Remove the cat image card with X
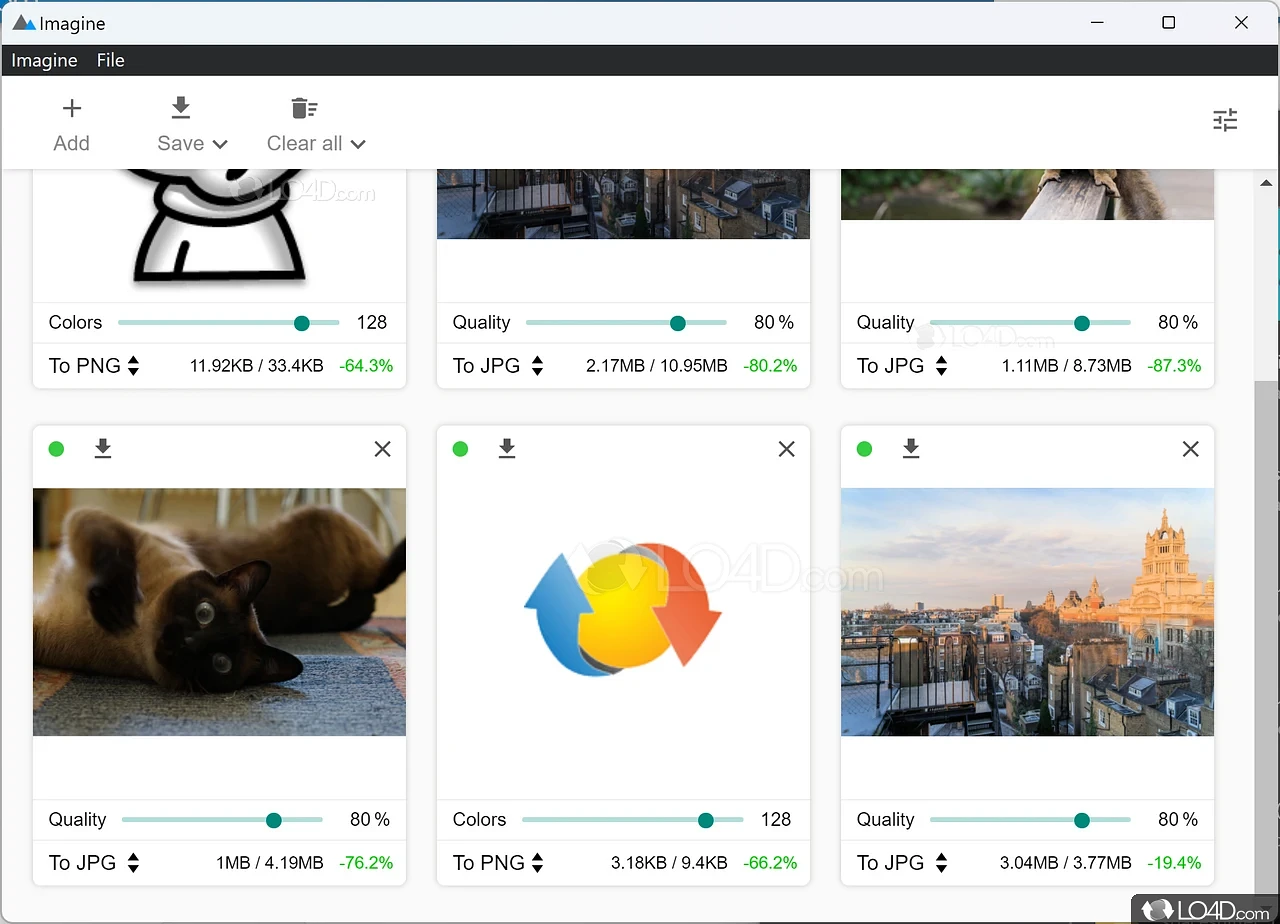Screen dimensions: 1280x924 point(382,449)
